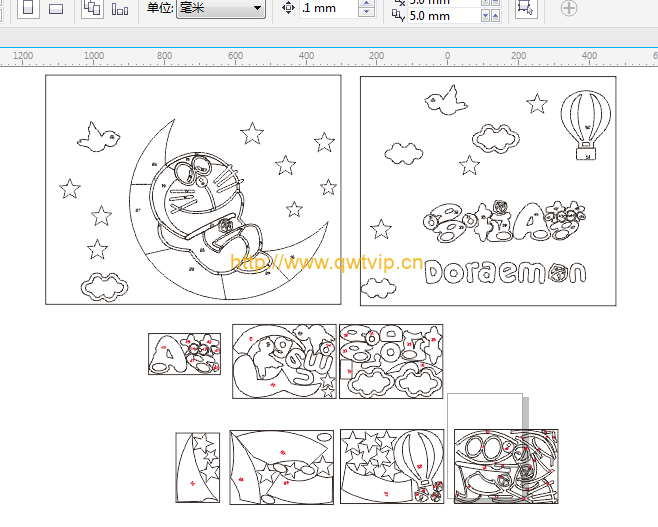
Task: Apply page layout to all pages
Action: 92,8
